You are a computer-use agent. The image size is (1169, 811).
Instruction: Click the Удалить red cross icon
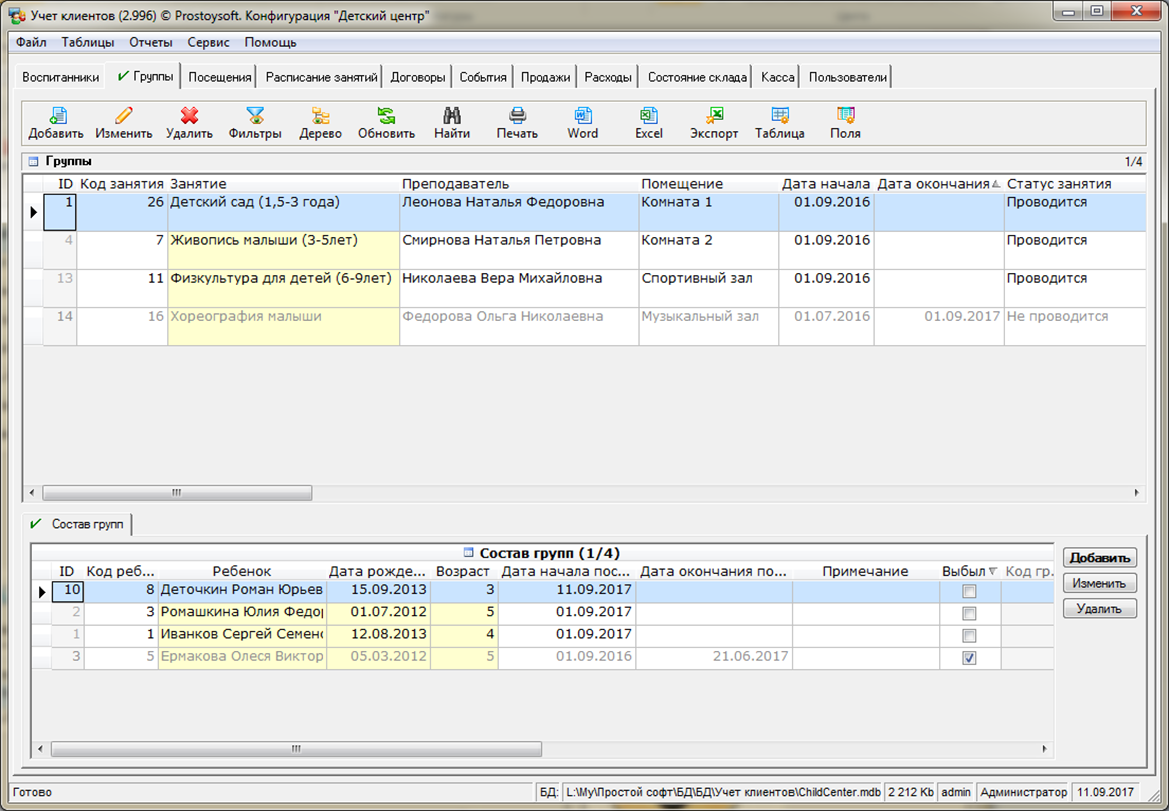[x=189, y=116]
